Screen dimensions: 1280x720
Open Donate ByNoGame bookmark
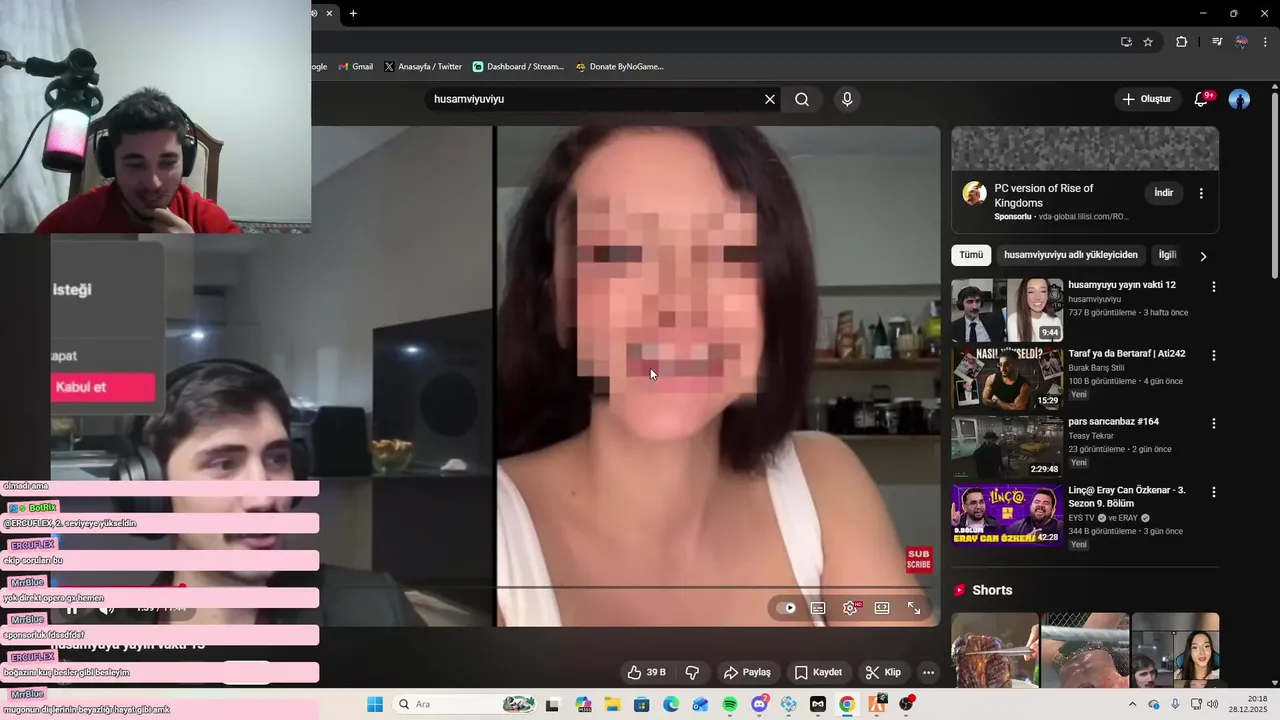tap(619, 67)
